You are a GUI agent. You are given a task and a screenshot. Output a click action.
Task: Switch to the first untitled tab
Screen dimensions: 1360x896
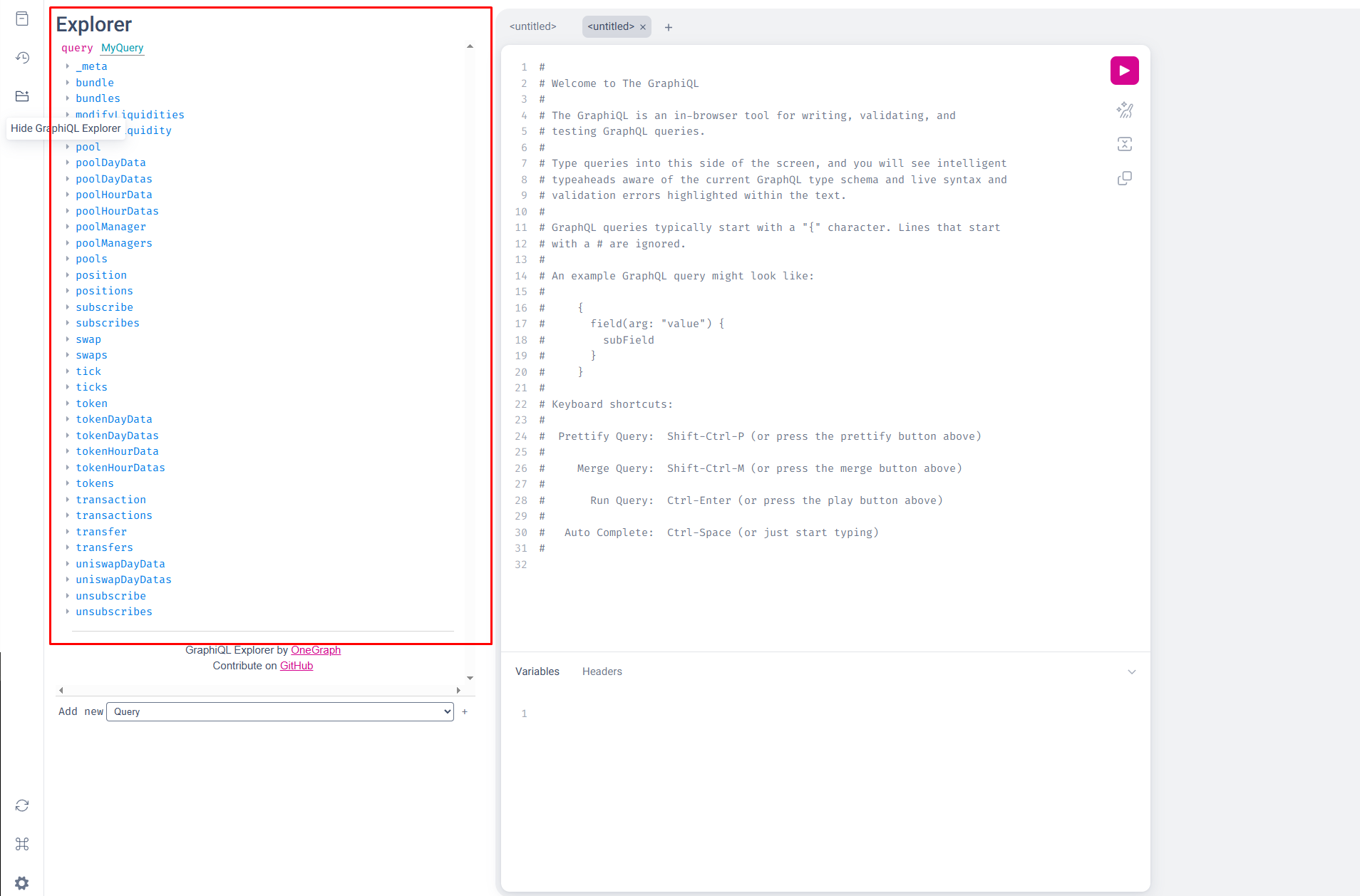pyautogui.click(x=533, y=26)
